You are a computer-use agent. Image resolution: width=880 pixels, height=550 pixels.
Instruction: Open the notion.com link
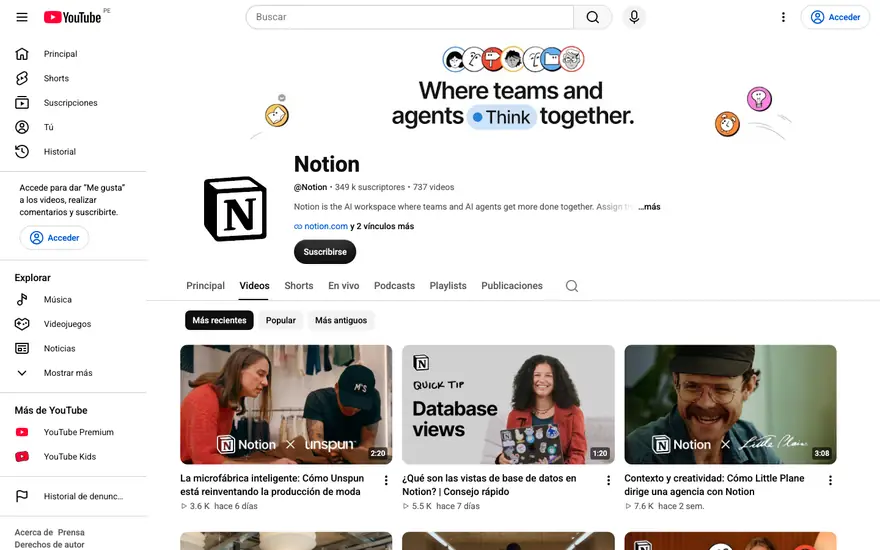click(326, 226)
